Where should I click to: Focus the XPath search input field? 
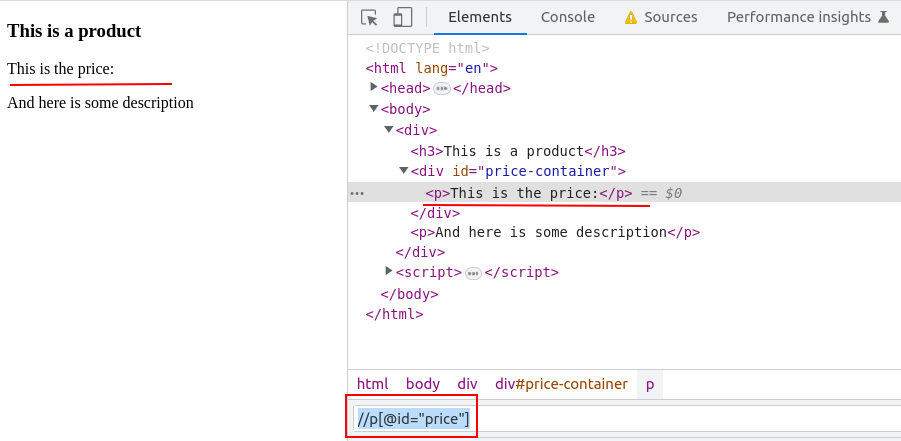click(680, 418)
